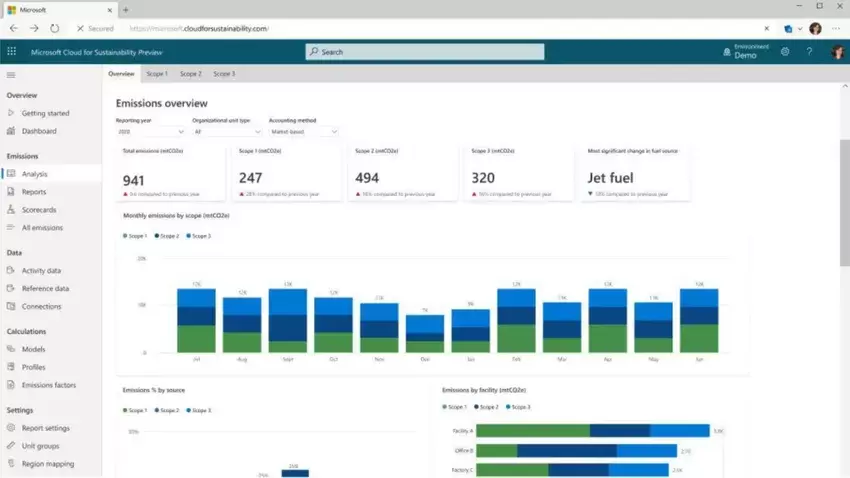Click the Total emissions 941 card
The image size is (850, 478).
click(x=171, y=173)
